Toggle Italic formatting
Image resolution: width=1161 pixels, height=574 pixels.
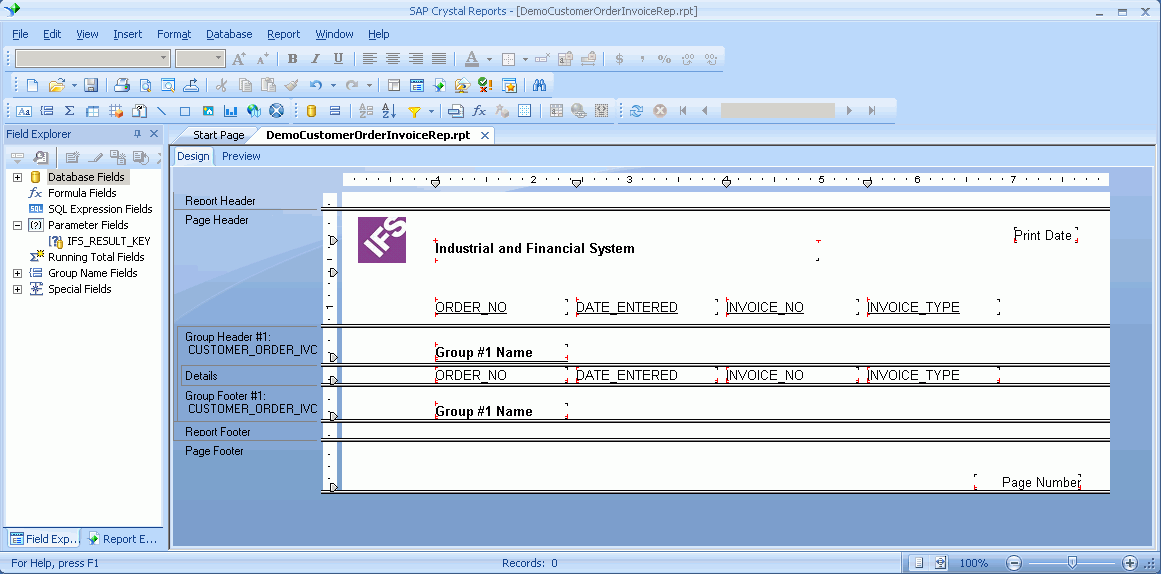[x=315, y=59]
